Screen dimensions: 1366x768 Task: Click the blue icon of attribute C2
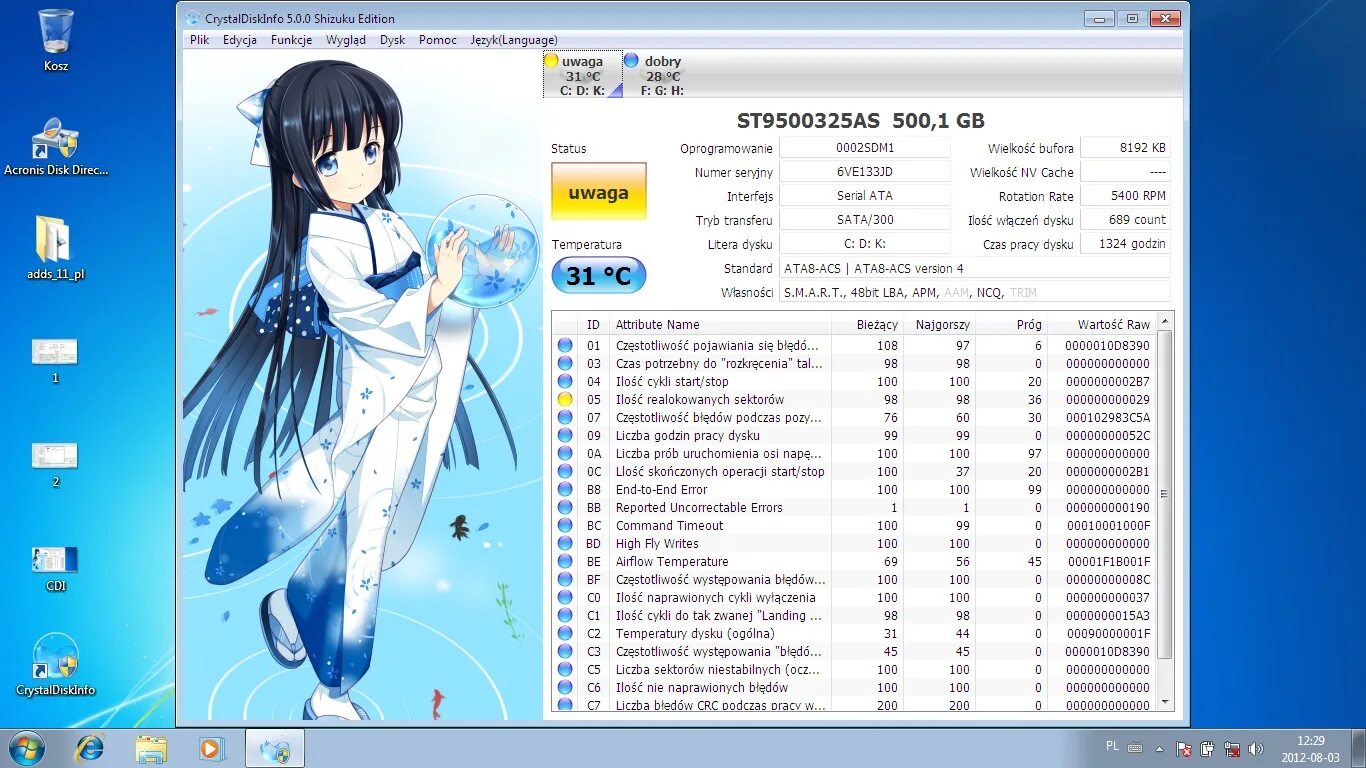[565, 633]
